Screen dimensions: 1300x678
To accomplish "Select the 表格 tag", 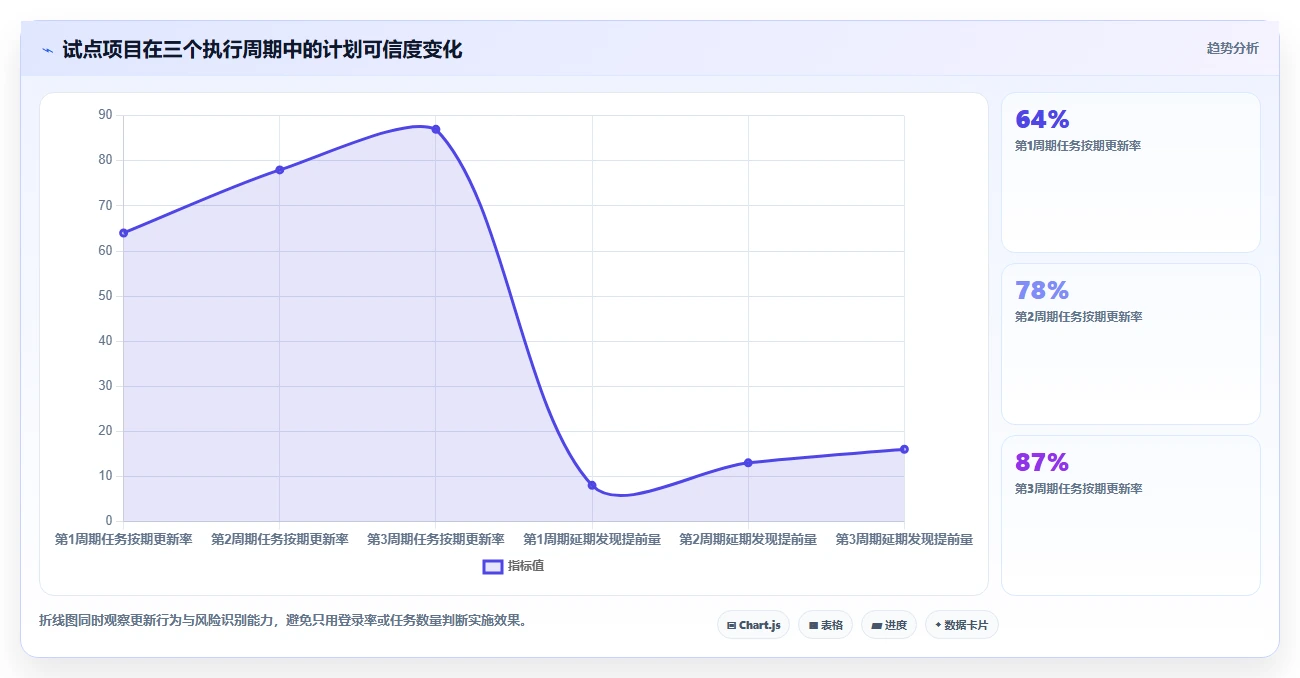I will [825, 625].
